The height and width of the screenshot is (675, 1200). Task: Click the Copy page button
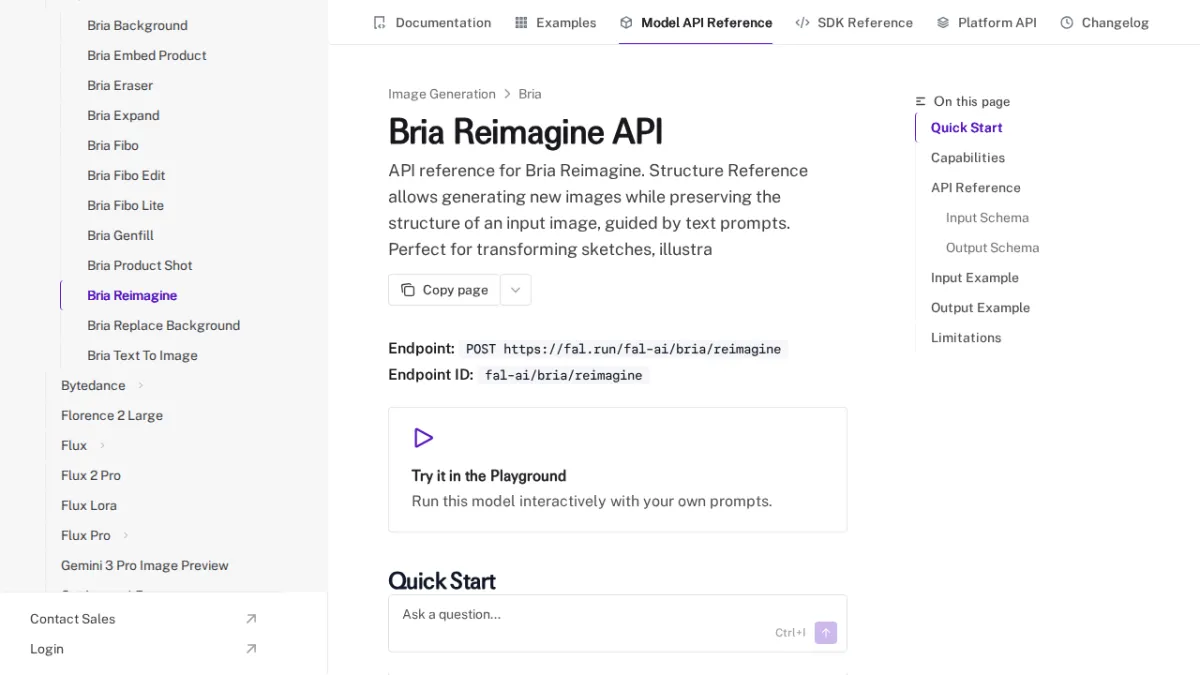444,290
